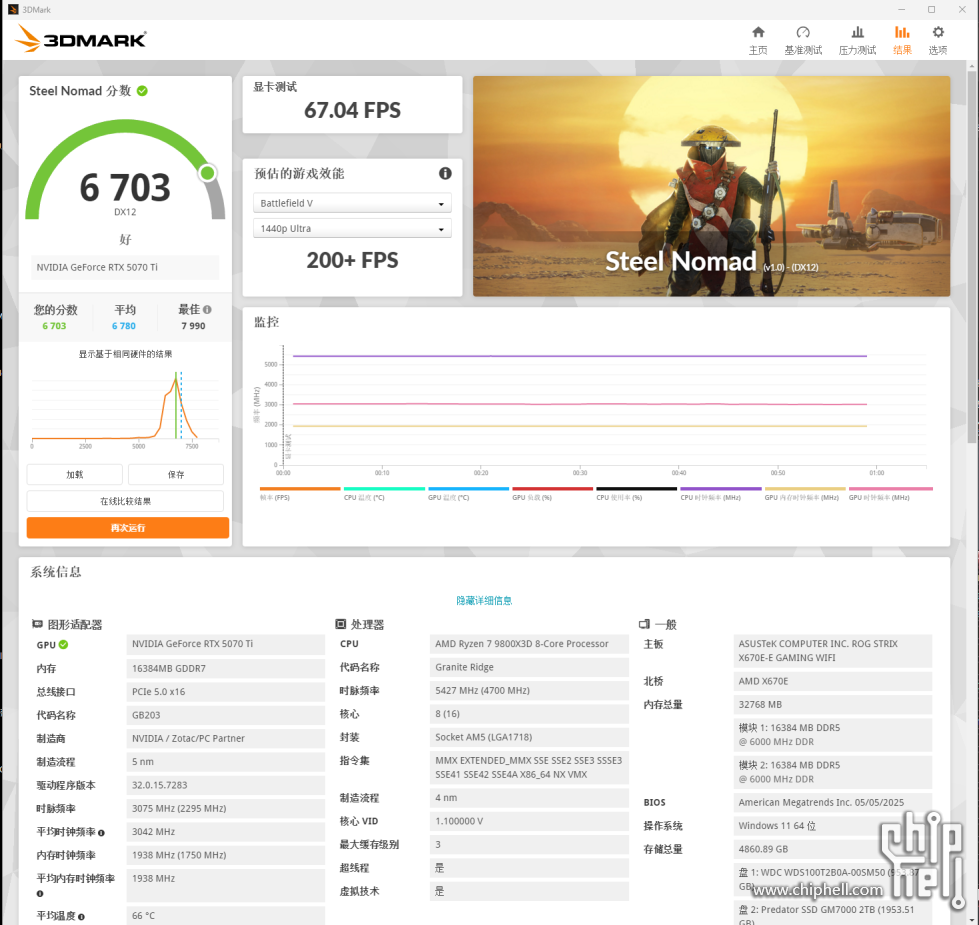
Task: Click hide detailed info (隐藏详细信息) link
Action: [x=484, y=600]
